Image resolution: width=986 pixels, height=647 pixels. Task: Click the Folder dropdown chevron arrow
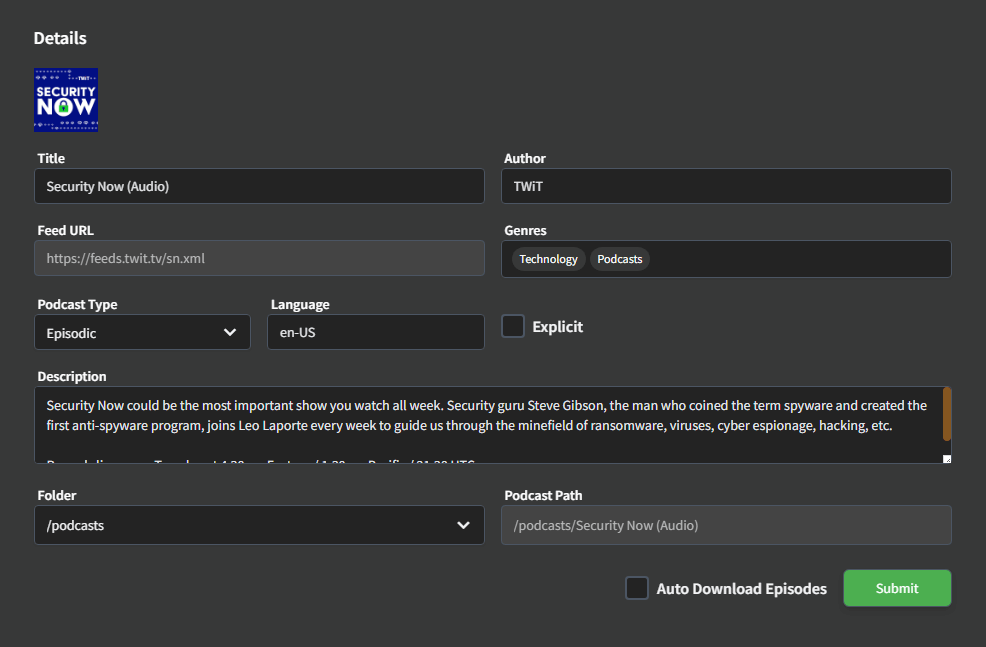(463, 525)
